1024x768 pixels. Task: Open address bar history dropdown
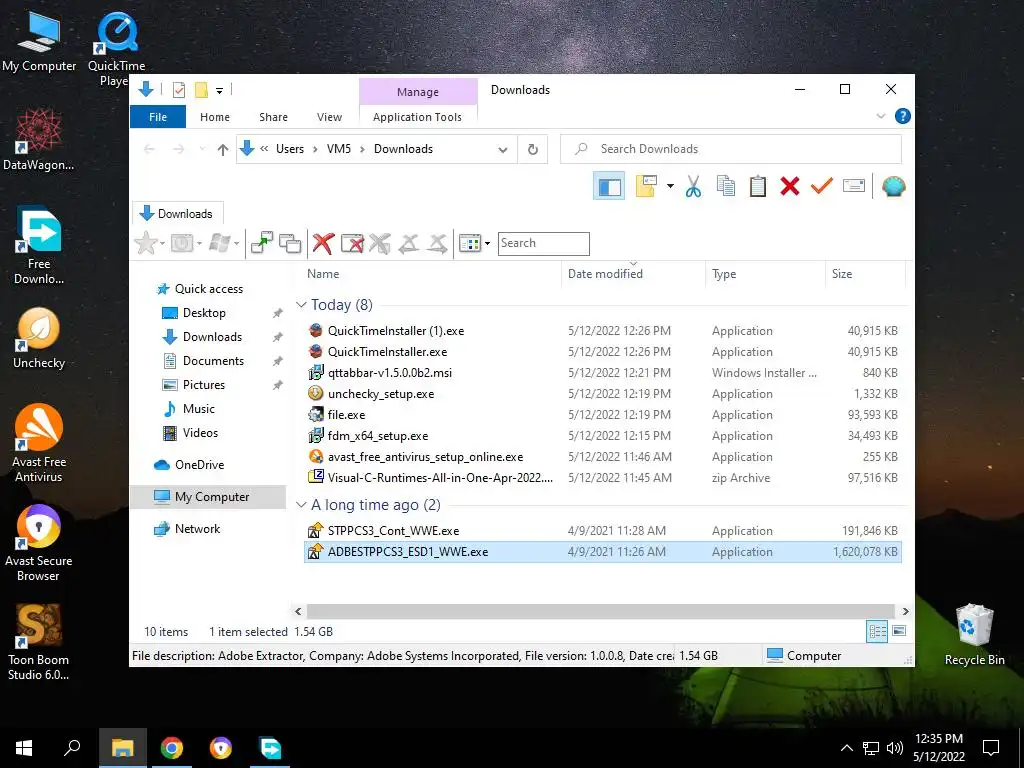pyautogui.click(x=503, y=150)
